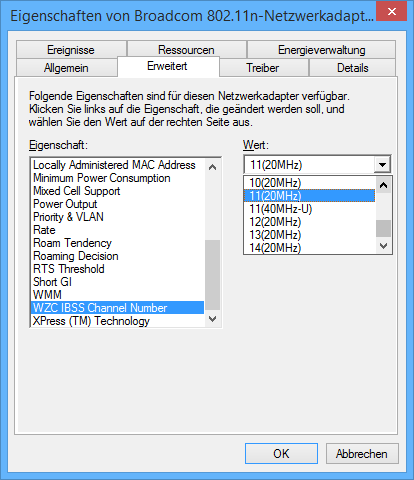Open the Energieverwaltung tab
The height and width of the screenshot is (480, 414).
[x=321, y=50]
